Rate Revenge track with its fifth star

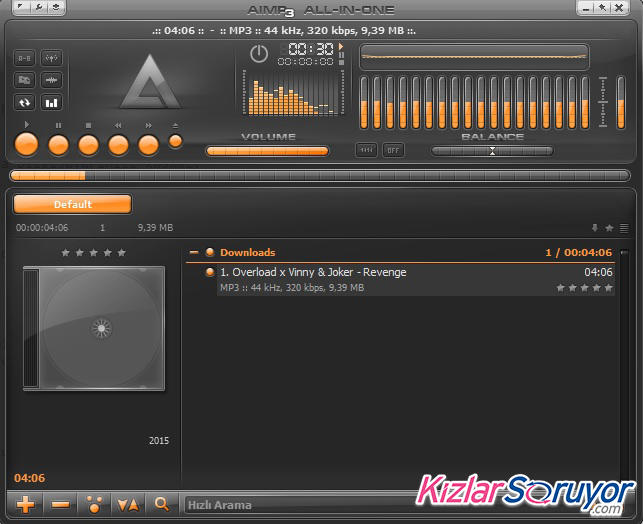coord(609,288)
